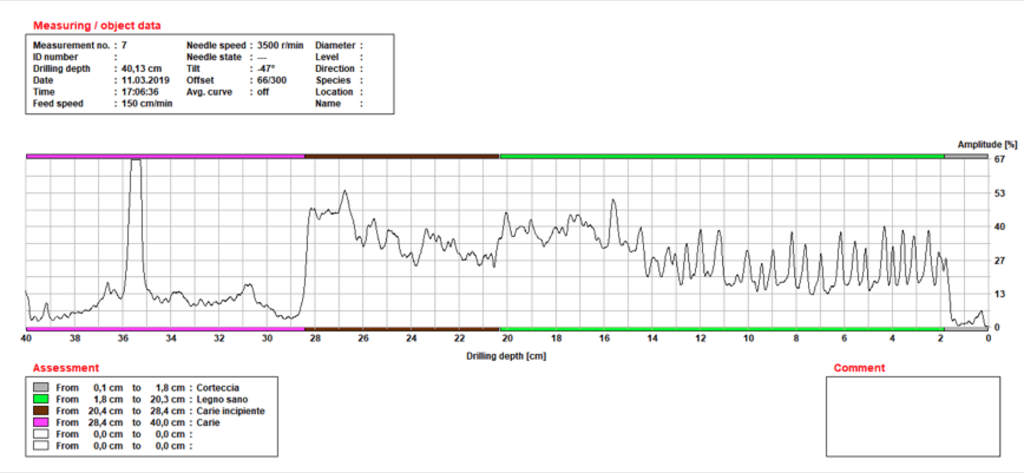Click the time value '17:06:36'
Viewport: 1024px width, 473px height.
pos(140,92)
